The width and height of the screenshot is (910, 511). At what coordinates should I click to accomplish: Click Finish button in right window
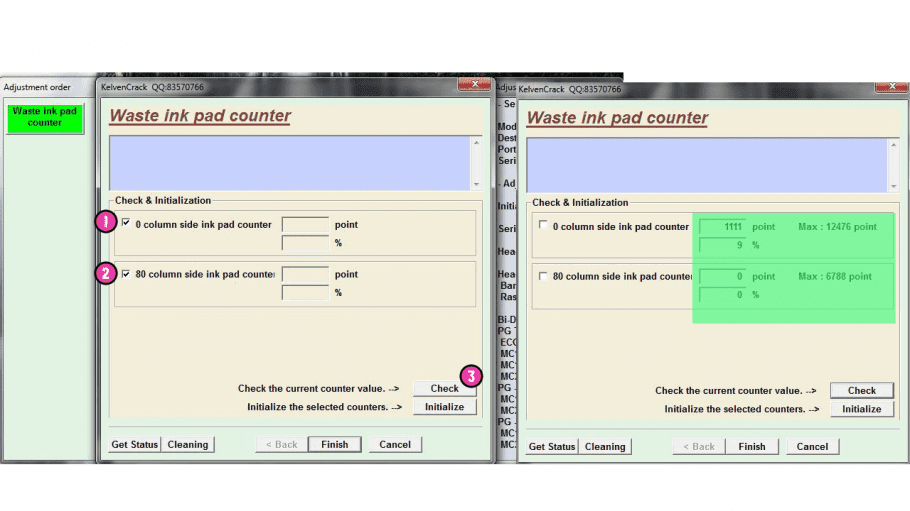[x=752, y=447]
